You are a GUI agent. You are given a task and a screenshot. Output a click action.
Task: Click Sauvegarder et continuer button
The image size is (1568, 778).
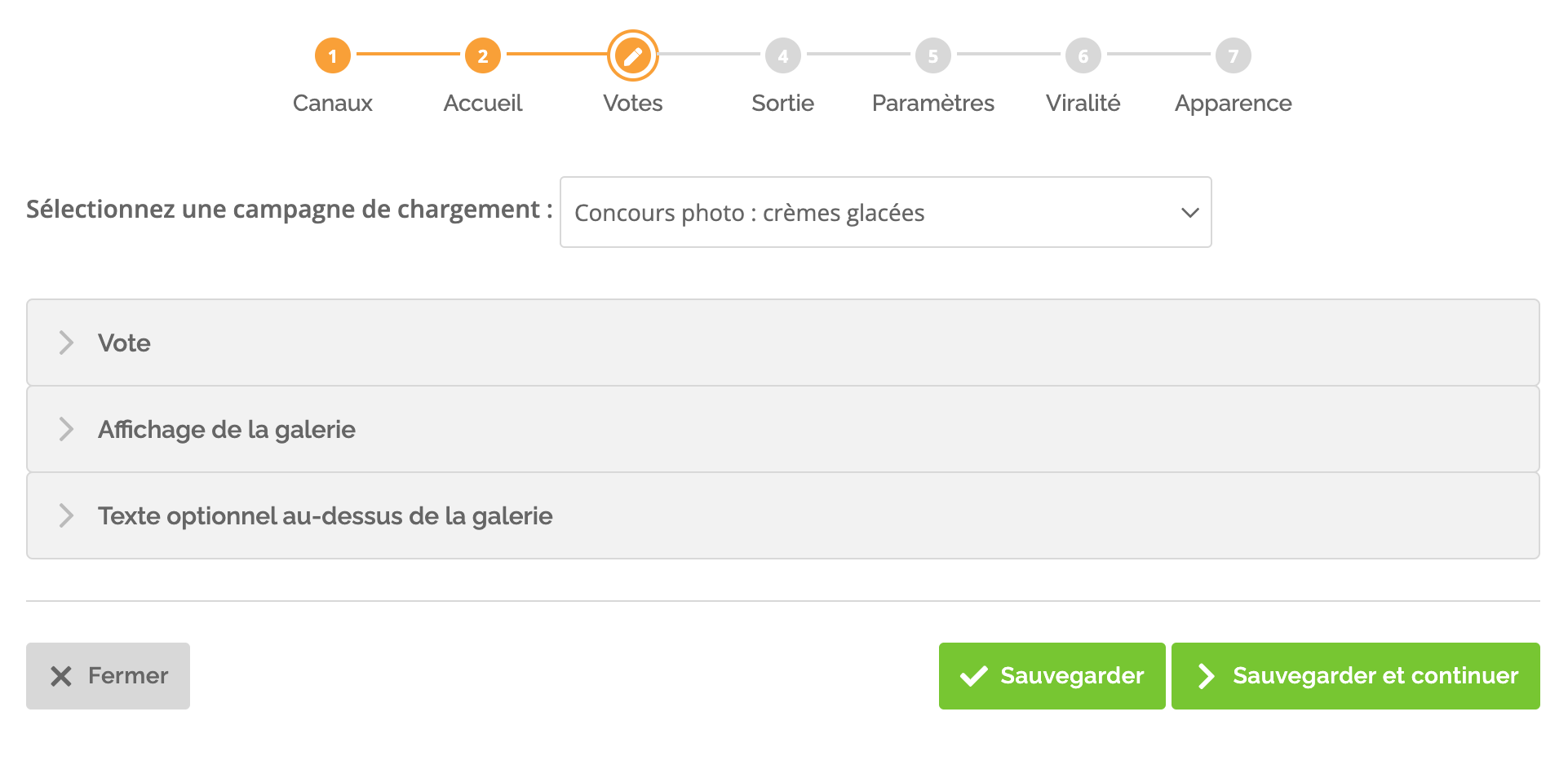pyautogui.click(x=1356, y=676)
